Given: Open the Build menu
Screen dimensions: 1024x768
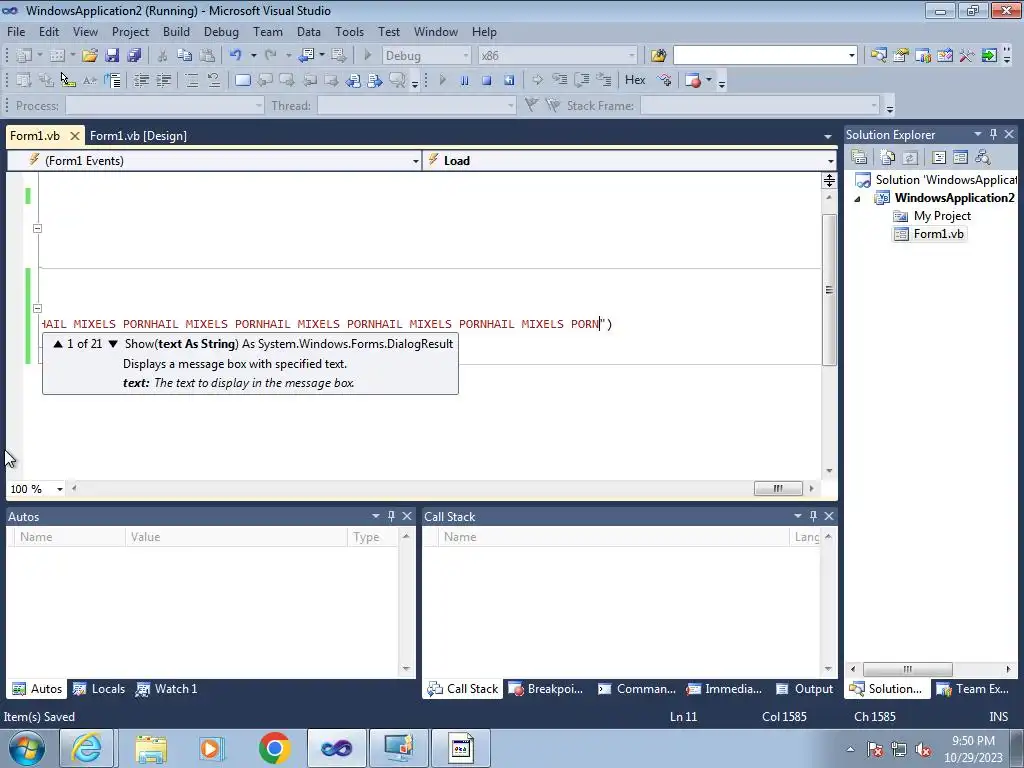Looking at the screenshot, I should tap(176, 31).
